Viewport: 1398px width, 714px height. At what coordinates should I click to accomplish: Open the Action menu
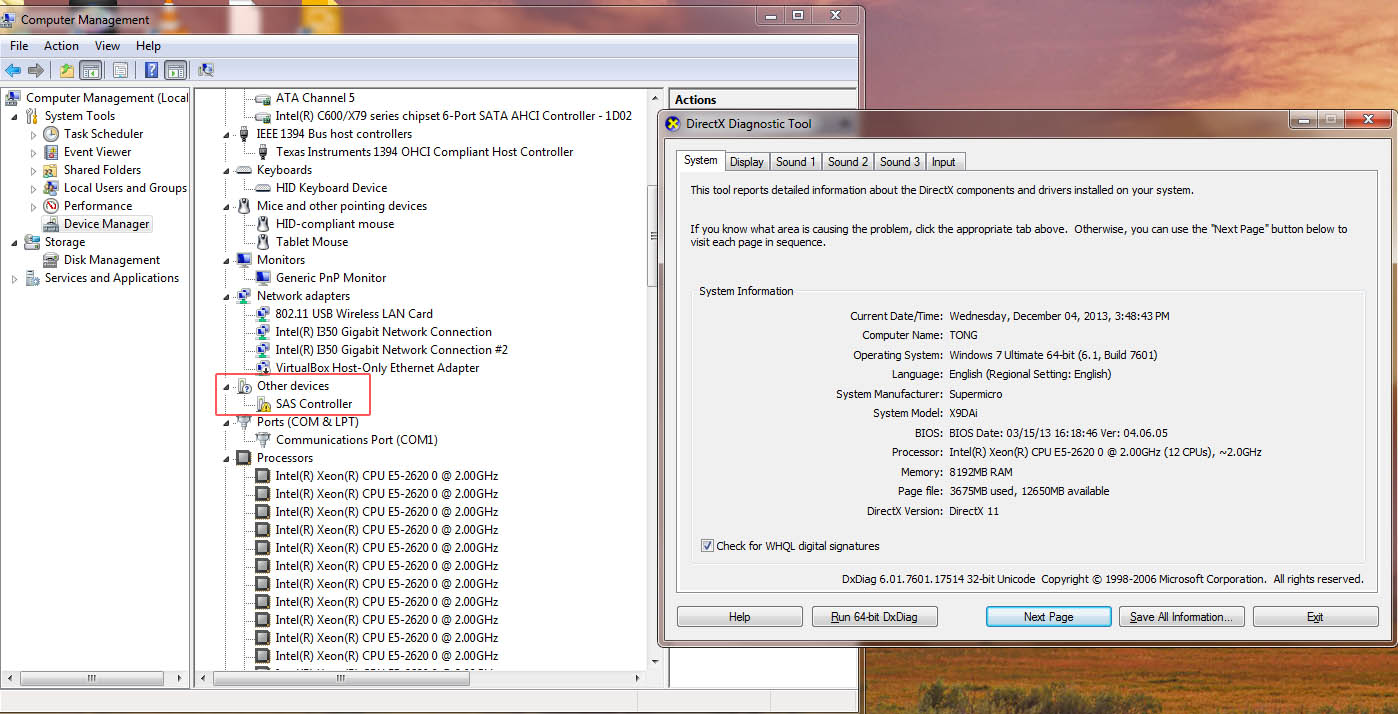point(61,46)
